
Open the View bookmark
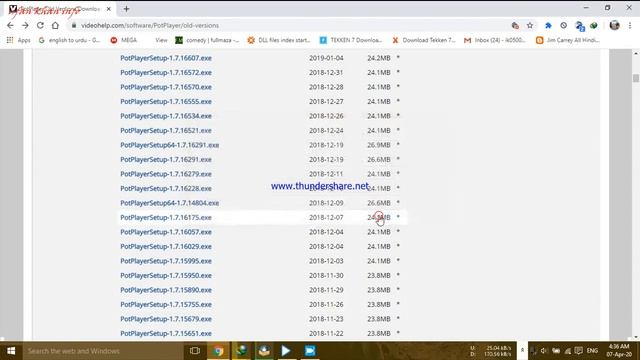pyautogui.click(x=161, y=40)
